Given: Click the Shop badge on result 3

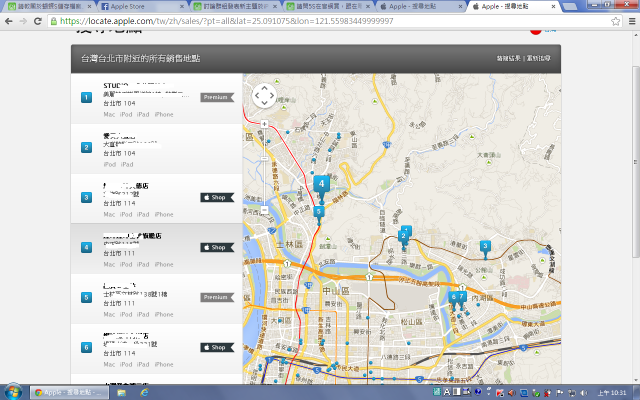Looking at the screenshot, I should click(217, 198).
